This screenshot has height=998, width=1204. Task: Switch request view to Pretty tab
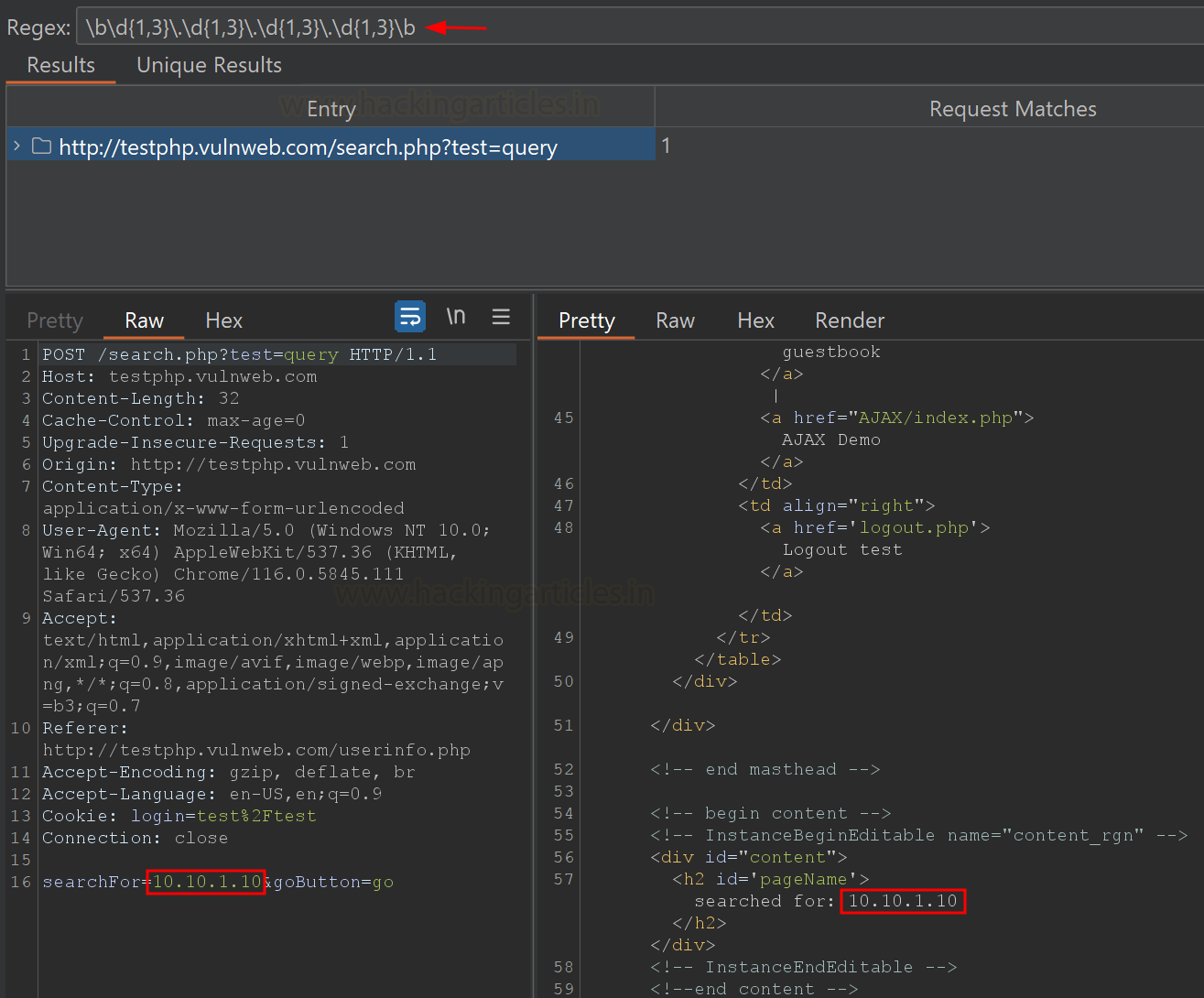(55, 320)
